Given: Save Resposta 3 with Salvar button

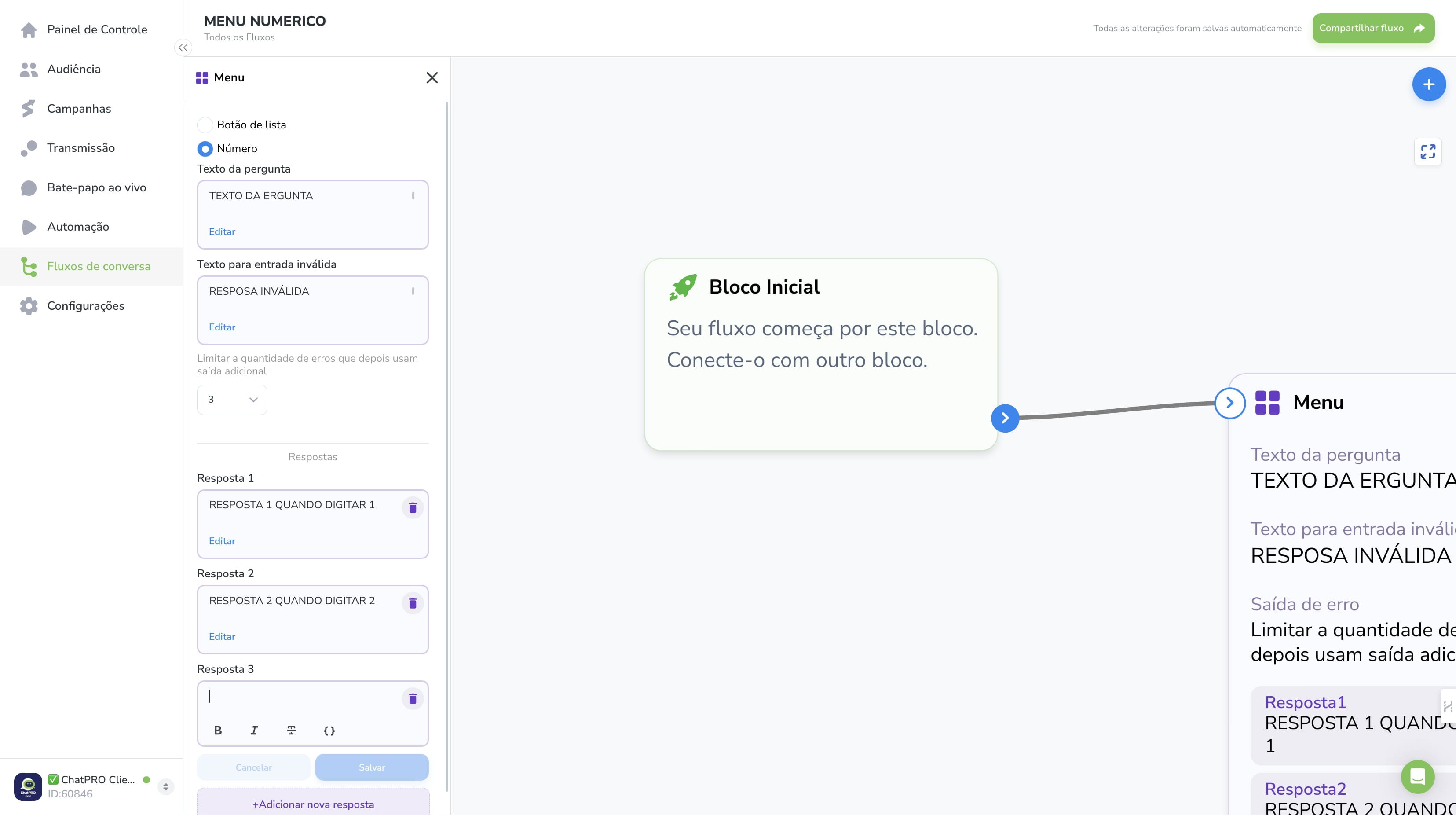Looking at the screenshot, I should (372, 767).
